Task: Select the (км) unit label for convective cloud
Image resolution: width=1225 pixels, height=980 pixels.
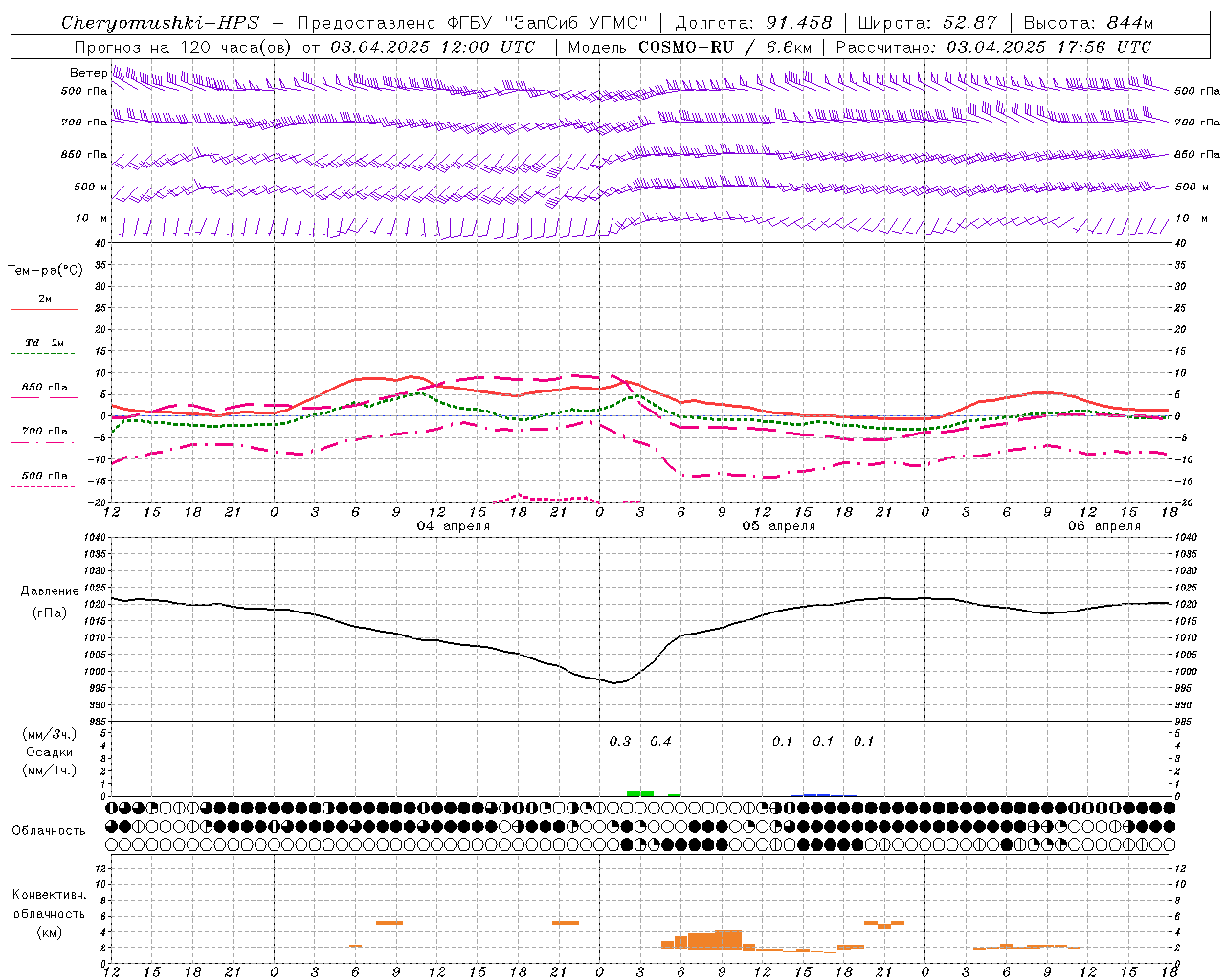Action: click(x=49, y=932)
